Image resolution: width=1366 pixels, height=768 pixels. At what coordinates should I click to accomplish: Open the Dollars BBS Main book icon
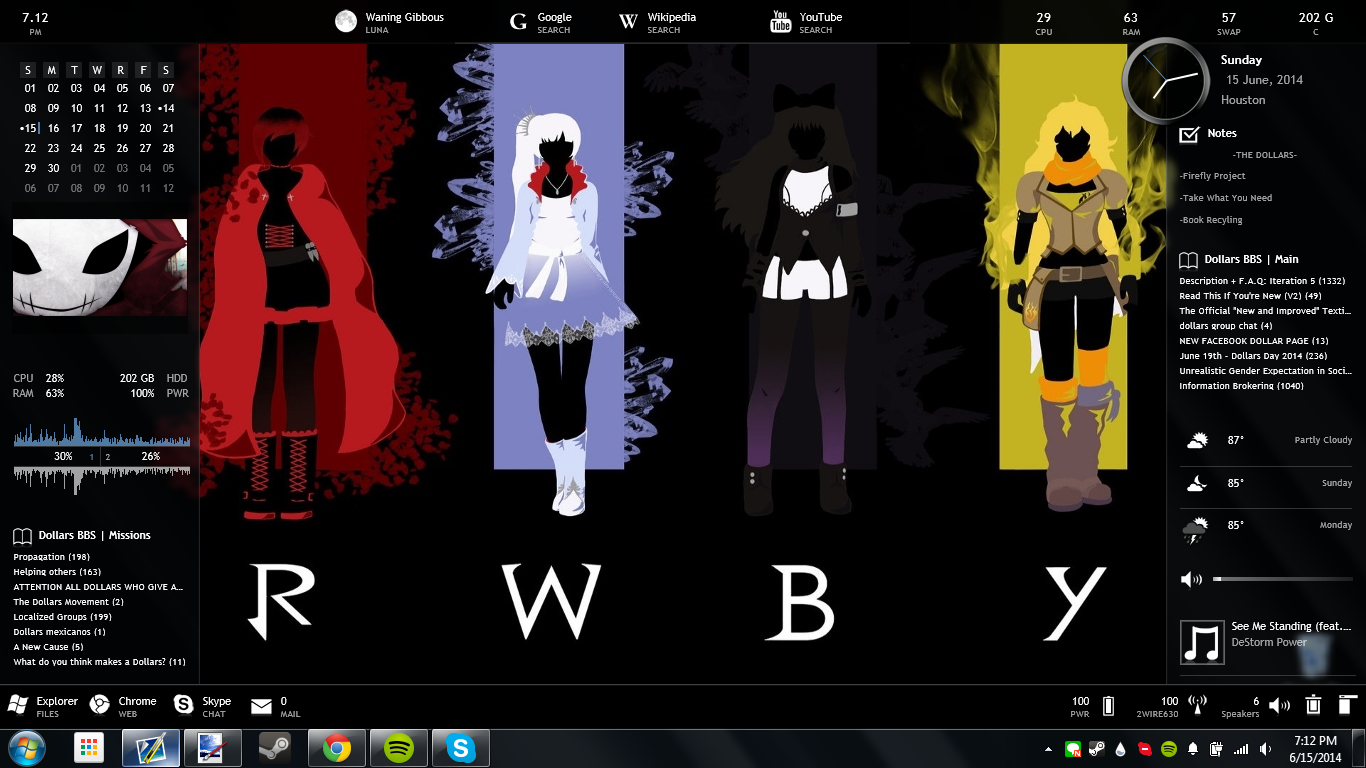coord(1188,260)
